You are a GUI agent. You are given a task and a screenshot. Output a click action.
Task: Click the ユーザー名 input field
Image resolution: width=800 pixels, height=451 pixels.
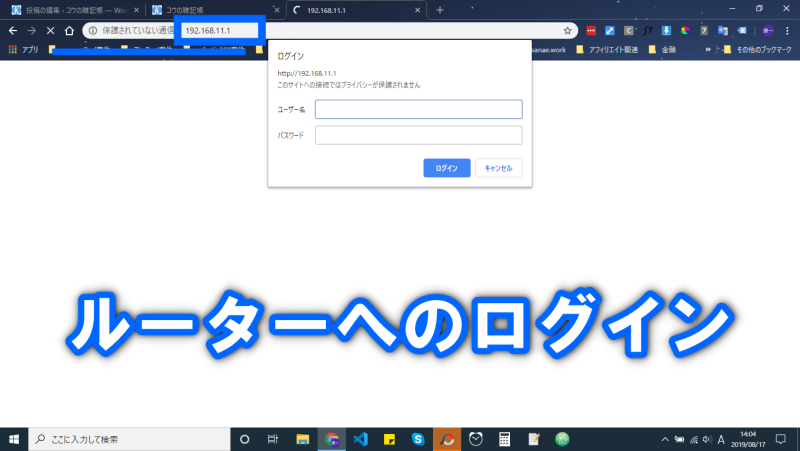[x=418, y=109]
